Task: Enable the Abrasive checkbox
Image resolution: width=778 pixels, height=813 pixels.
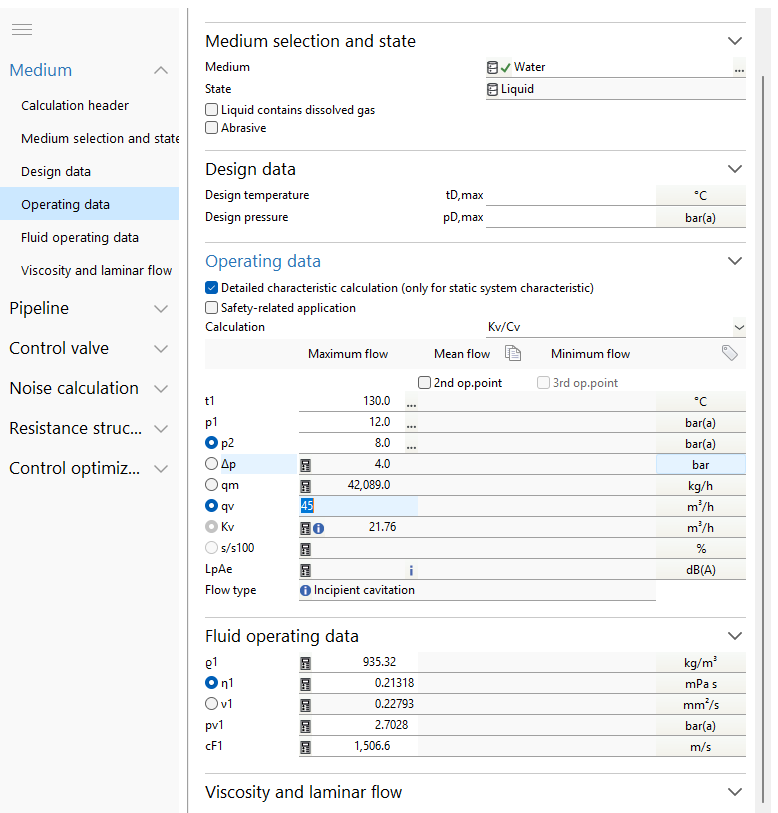Action: 211,128
